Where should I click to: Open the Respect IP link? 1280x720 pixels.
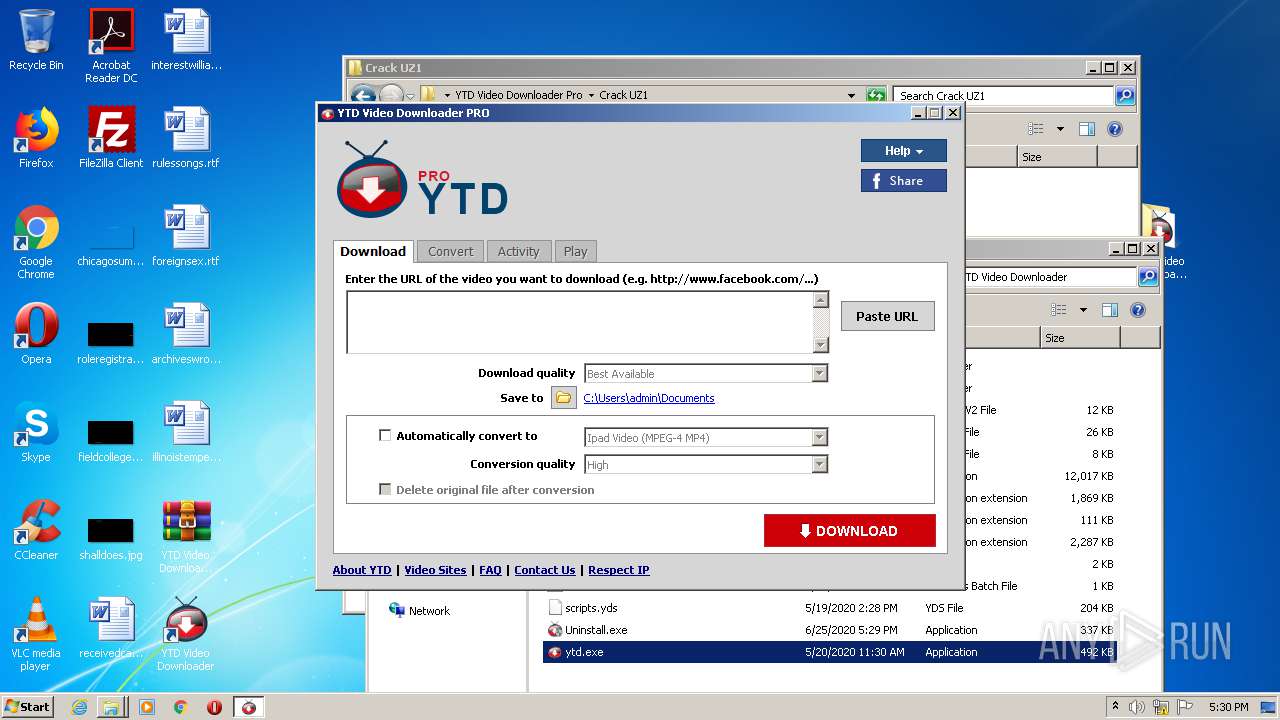coord(619,570)
